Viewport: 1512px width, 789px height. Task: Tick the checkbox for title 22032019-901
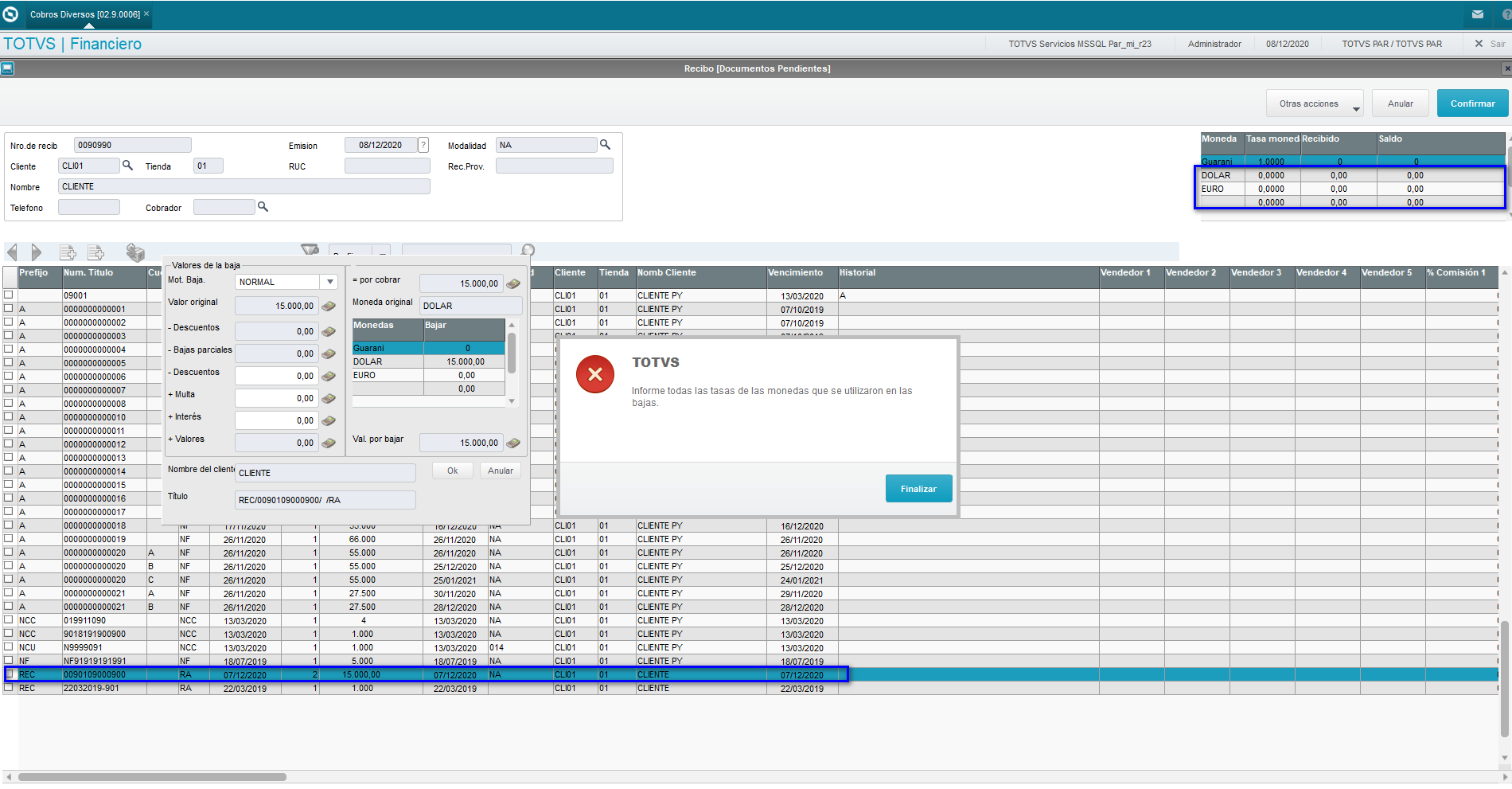point(9,687)
